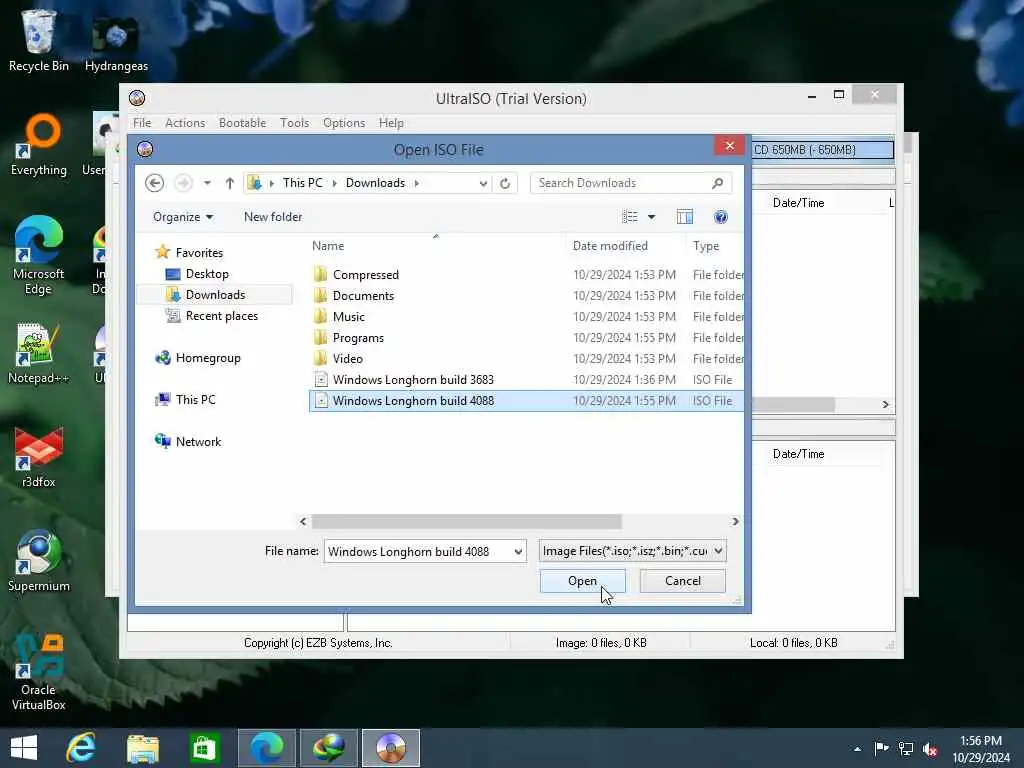The image size is (1024, 768).
Task: Switch to Internet Download Manager taskbar icon
Action: pyautogui.click(x=329, y=748)
